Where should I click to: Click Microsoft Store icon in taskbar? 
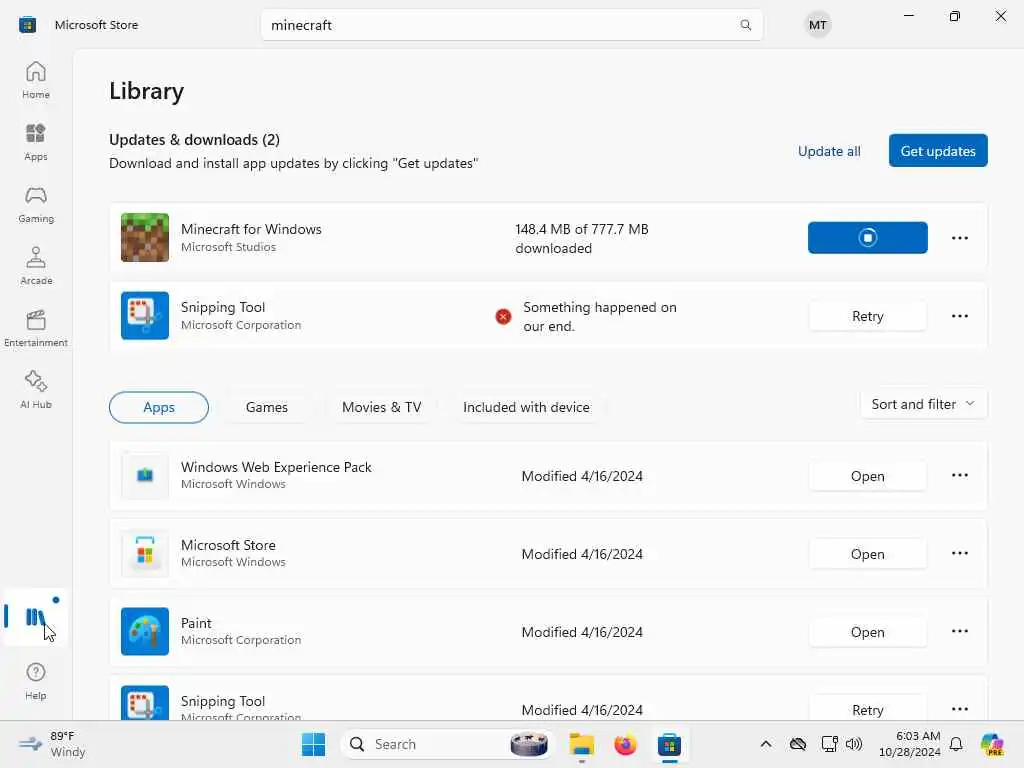(x=669, y=744)
